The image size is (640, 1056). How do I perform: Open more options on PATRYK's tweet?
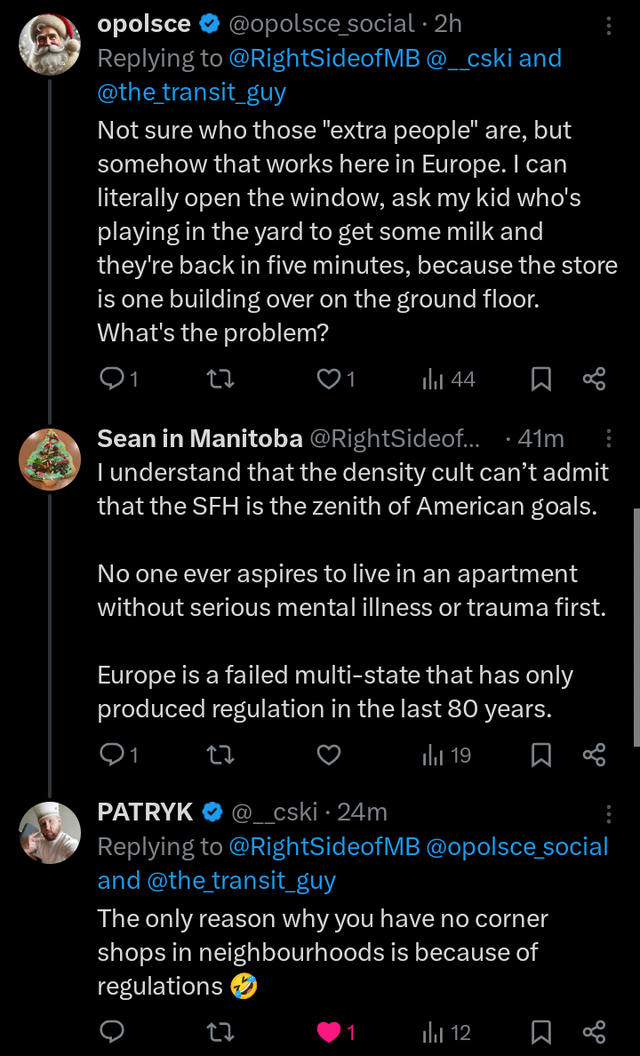pos(608,813)
